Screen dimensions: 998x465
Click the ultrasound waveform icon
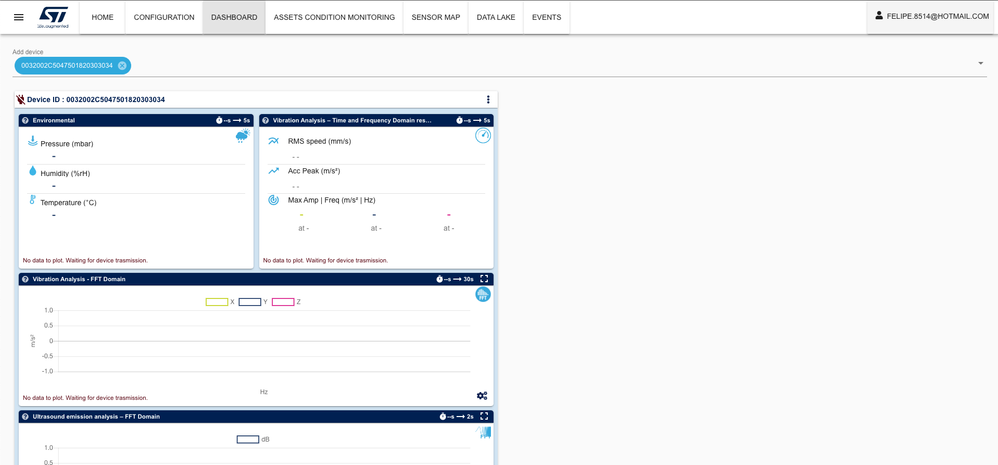[x=483, y=432]
